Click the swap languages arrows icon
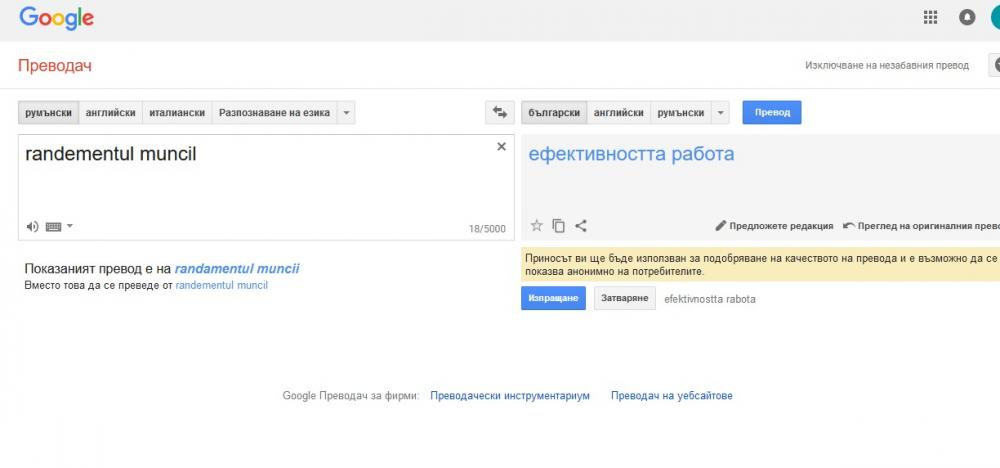1000x468 pixels. [497, 113]
